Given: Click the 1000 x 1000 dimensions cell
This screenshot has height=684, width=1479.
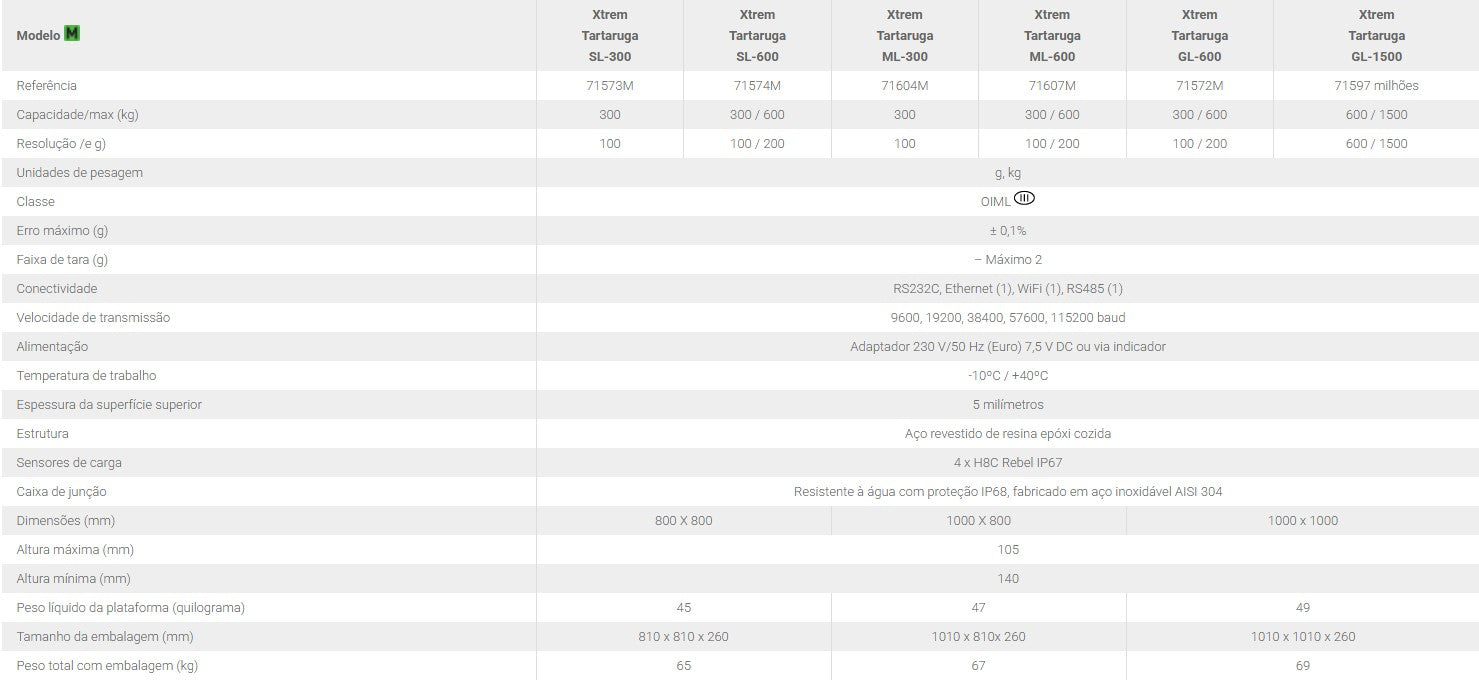Looking at the screenshot, I should (x=1302, y=521).
